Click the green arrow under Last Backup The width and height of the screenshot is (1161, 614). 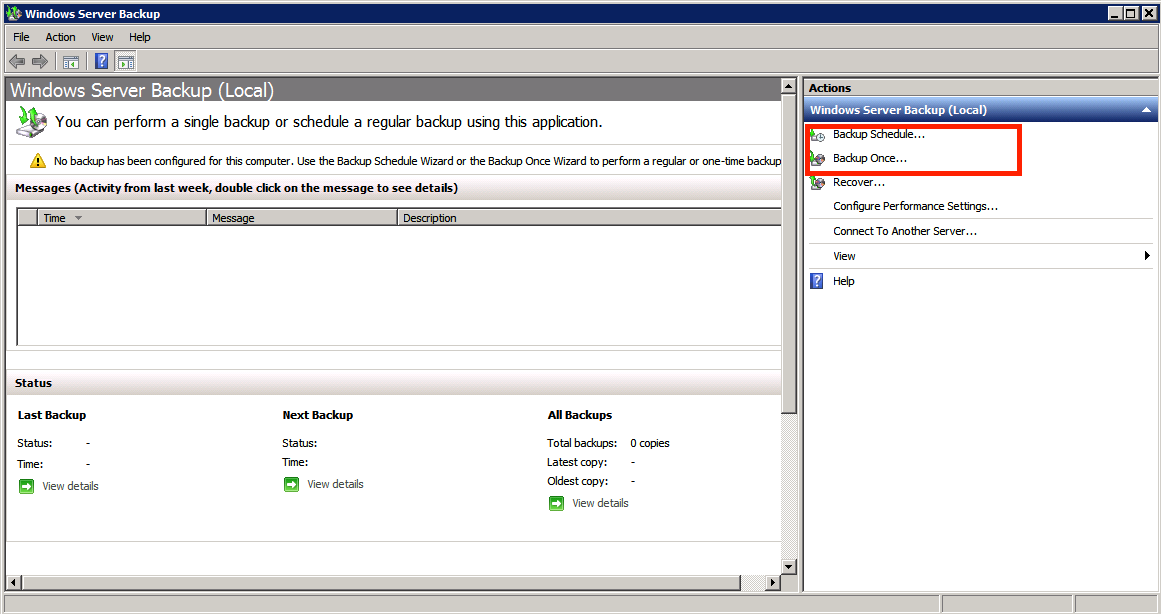coord(27,487)
